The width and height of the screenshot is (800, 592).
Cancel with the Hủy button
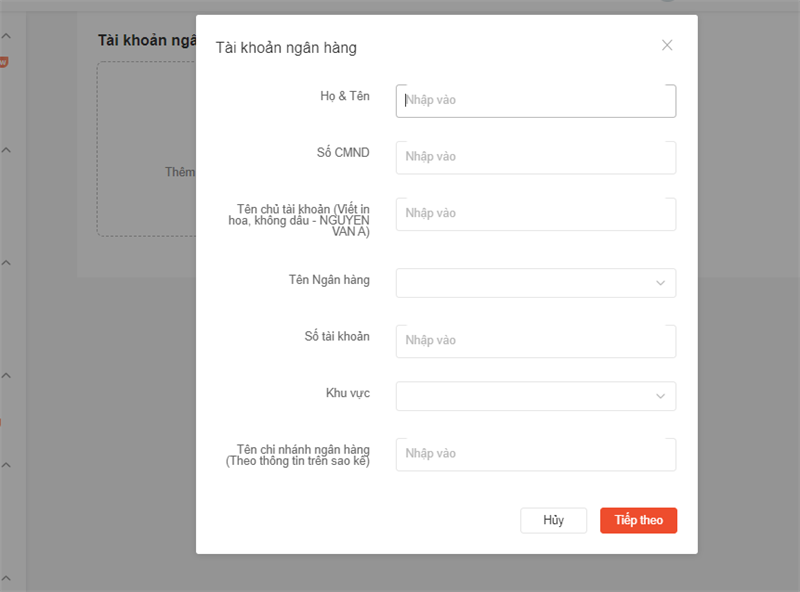click(x=554, y=520)
